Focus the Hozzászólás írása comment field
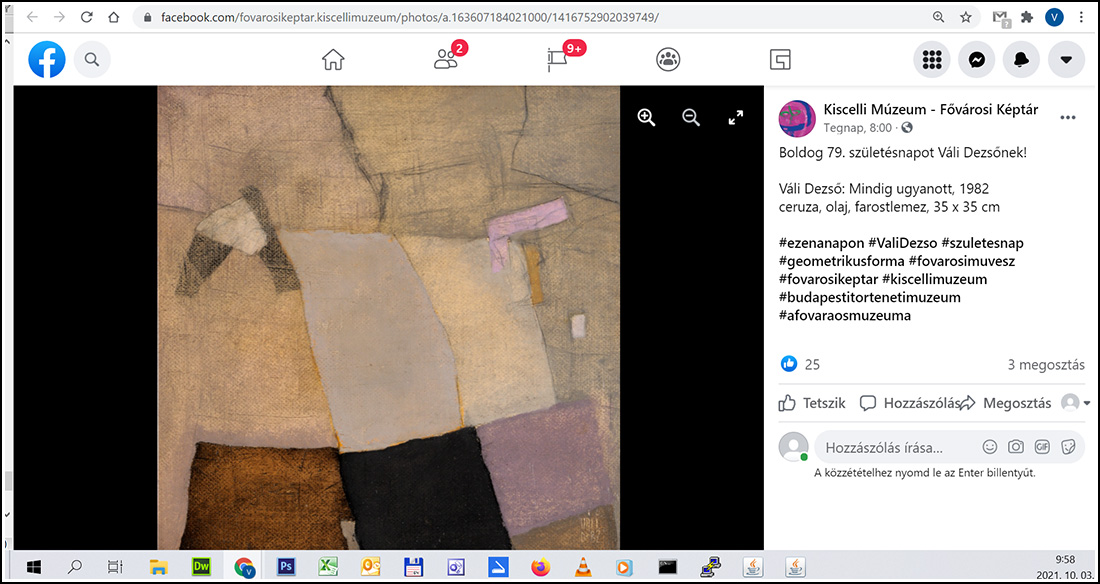The height and width of the screenshot is (584, 1100). tap(950, 447)
